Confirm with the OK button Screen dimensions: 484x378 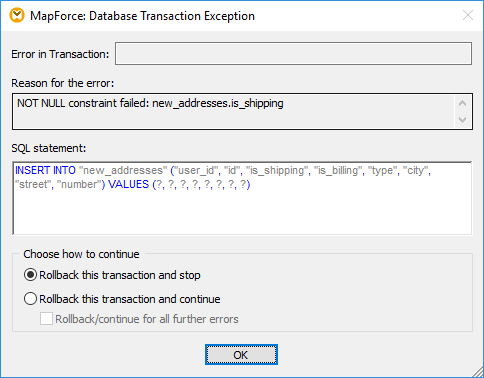tap(241, 355)
